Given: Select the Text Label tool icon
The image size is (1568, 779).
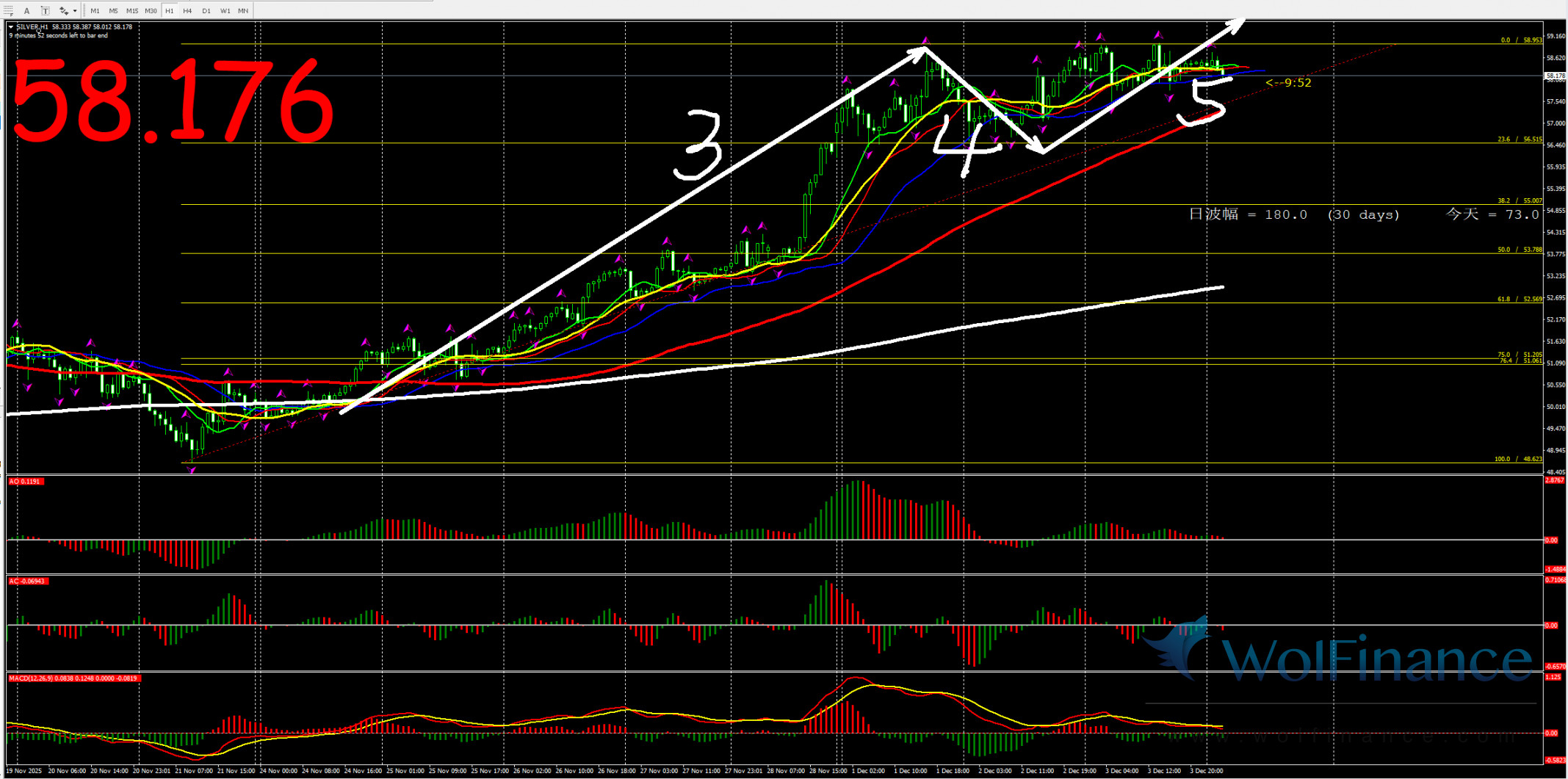Looking at the screenshot, I should 45,10.
